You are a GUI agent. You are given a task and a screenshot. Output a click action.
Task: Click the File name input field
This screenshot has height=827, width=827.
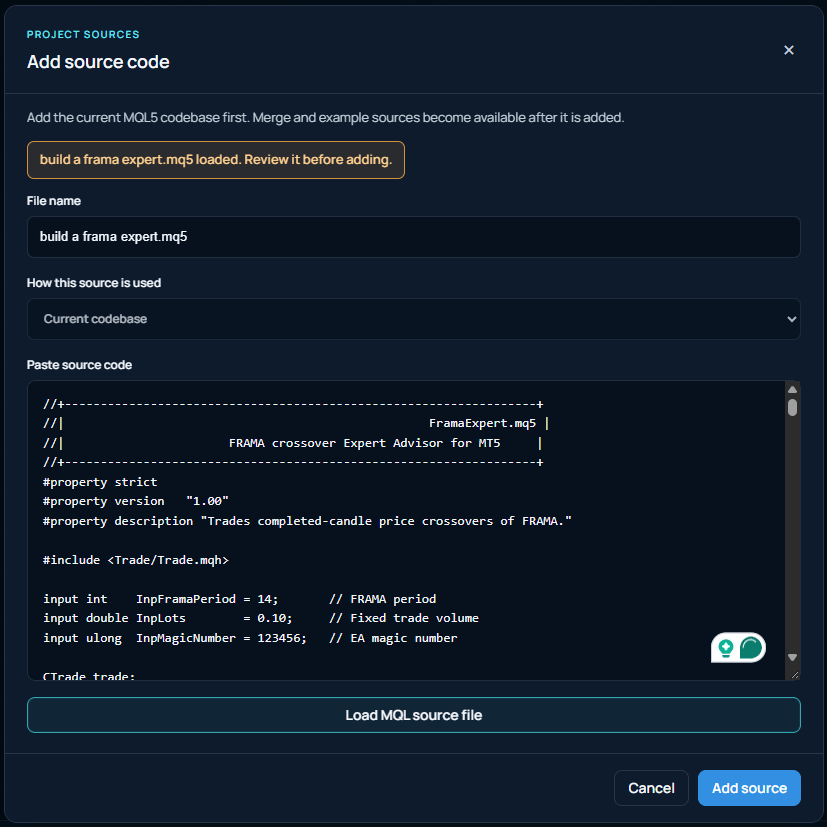coord(414,237)
